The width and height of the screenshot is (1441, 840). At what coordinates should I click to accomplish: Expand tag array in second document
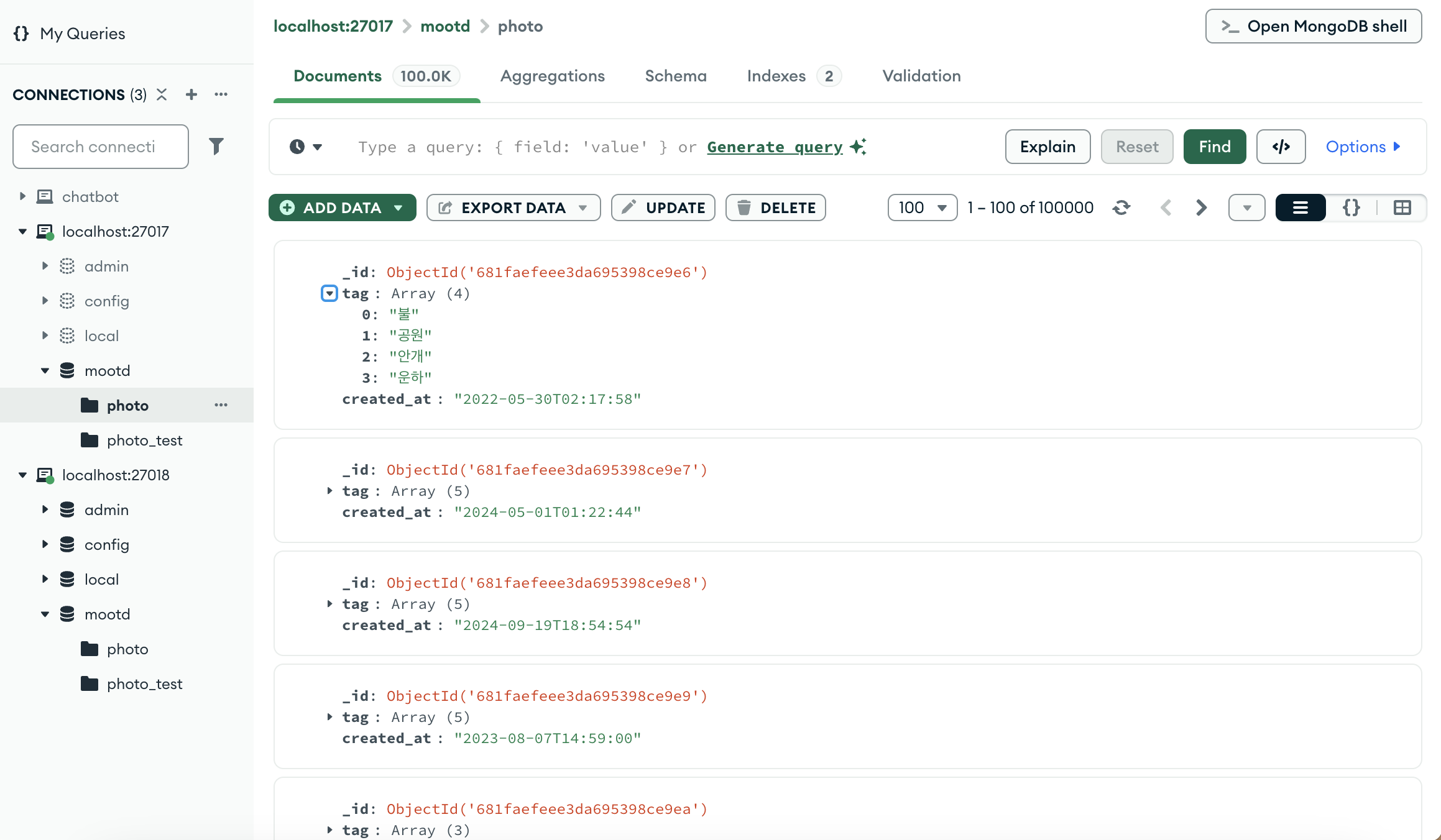tap(329, 491)
